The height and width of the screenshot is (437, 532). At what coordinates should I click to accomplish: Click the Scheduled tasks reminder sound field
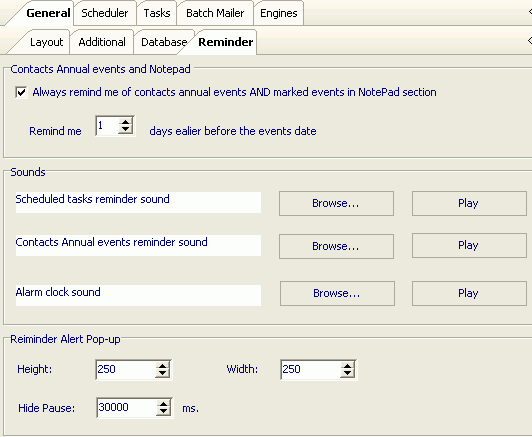[x=138, y=203]
